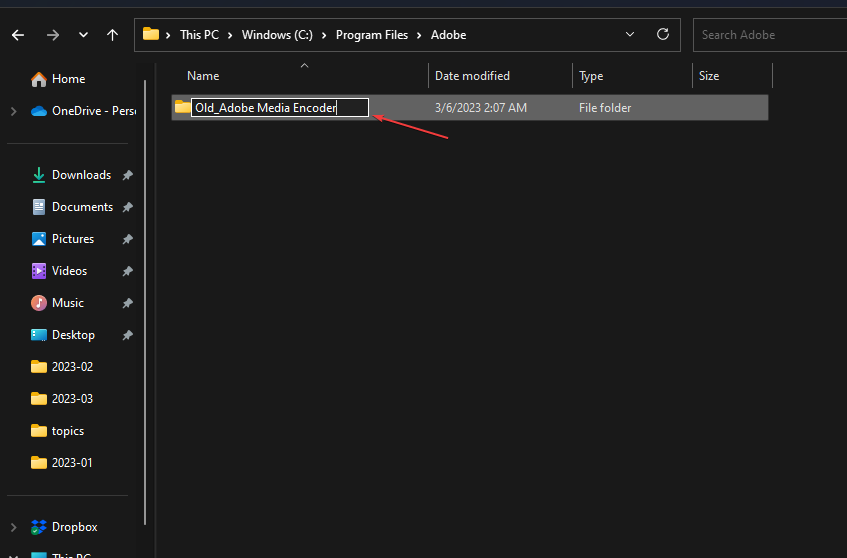This screenshot has height=558, width=847.
Task: Open OneDrive - Personal in sidebar
Action: coord(94,111)
